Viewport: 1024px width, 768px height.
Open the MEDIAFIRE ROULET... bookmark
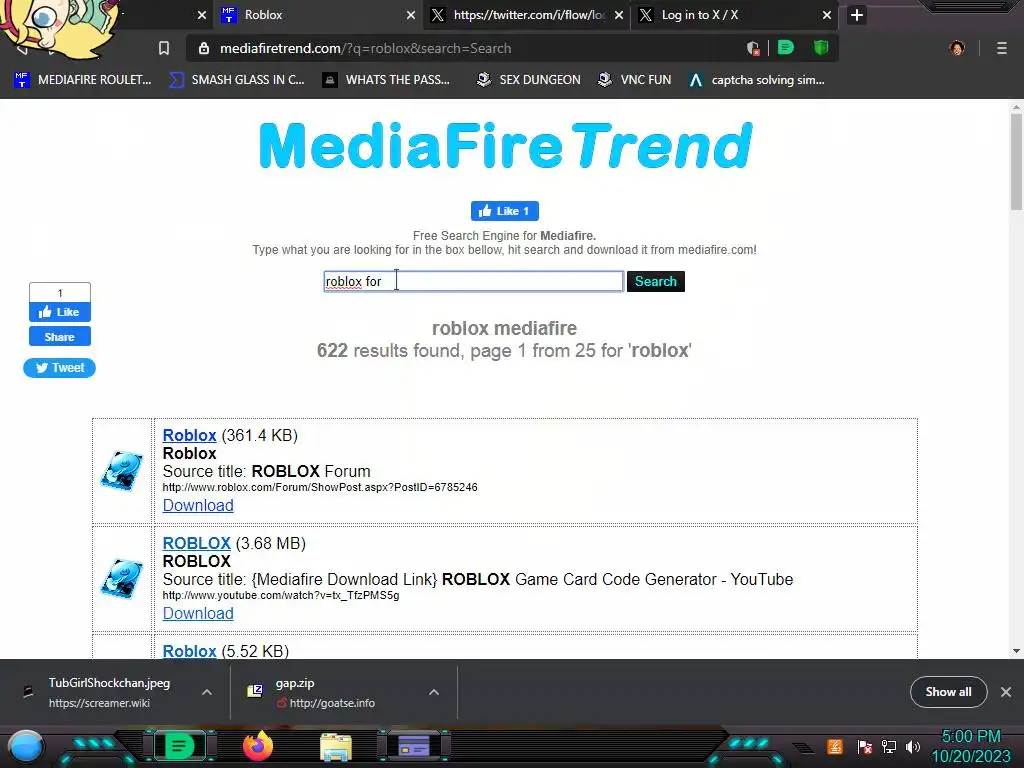(83, 80)
